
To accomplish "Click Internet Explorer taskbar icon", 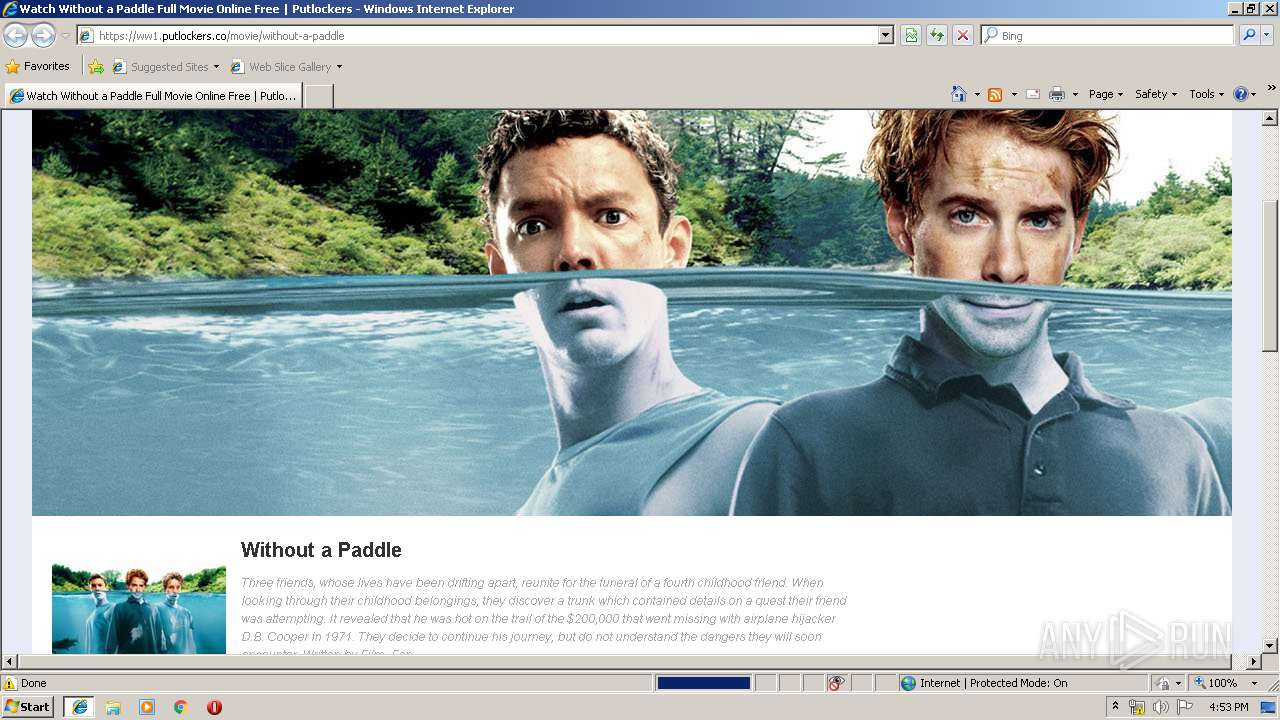I will 79,707.
